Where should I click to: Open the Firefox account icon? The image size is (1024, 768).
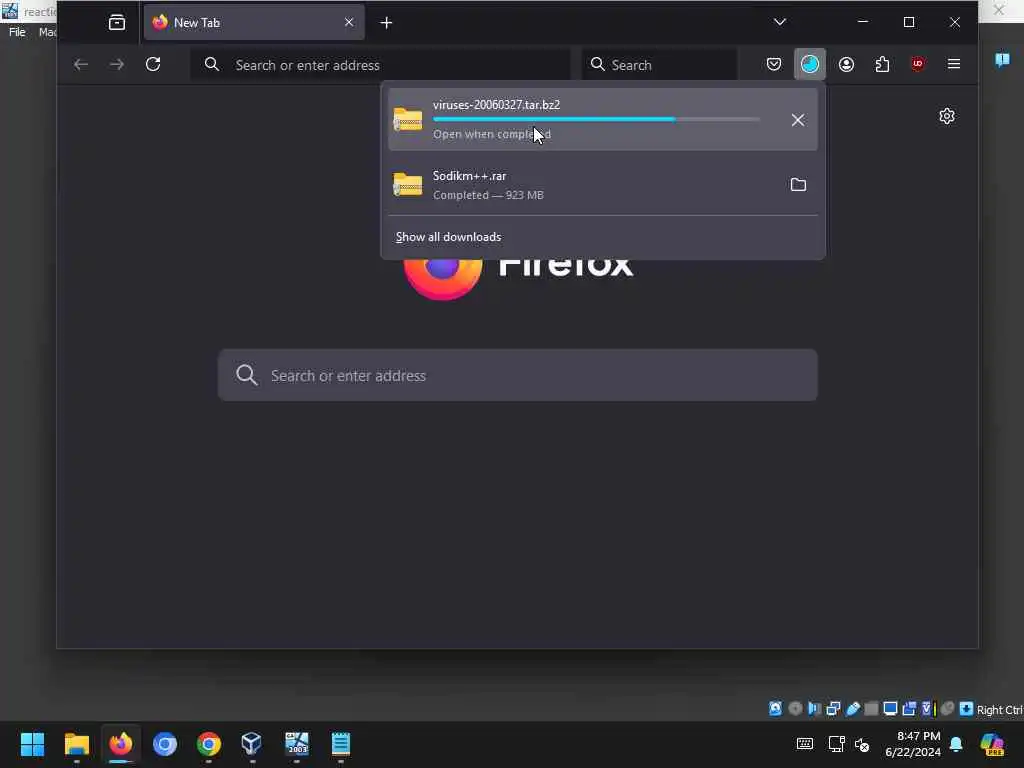coord(846,64)
